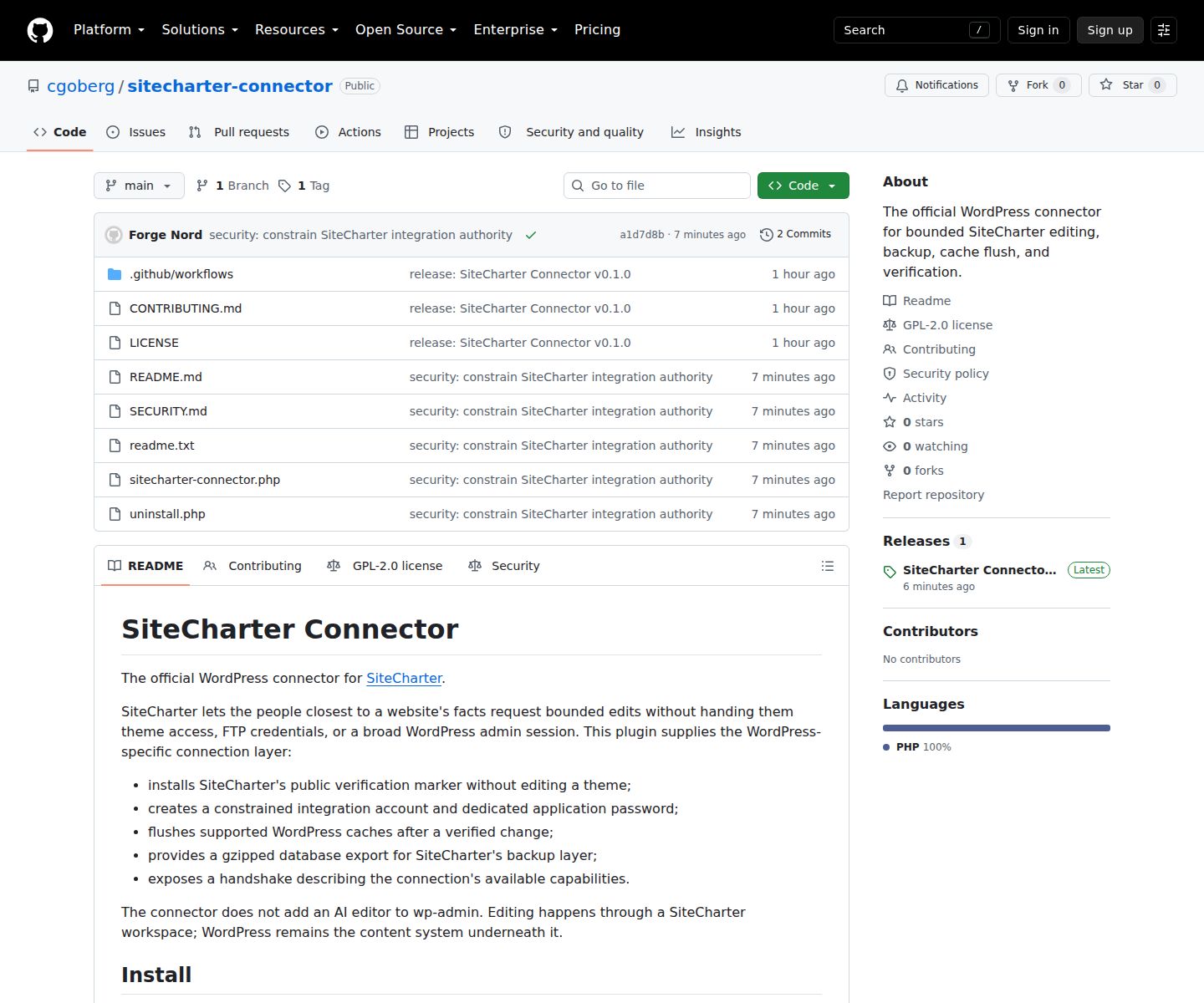Image resolution: width=1204 pixels, height=1003 pixels.
Task: Open the main branch selector dropdown
Action: coord(139,186)
